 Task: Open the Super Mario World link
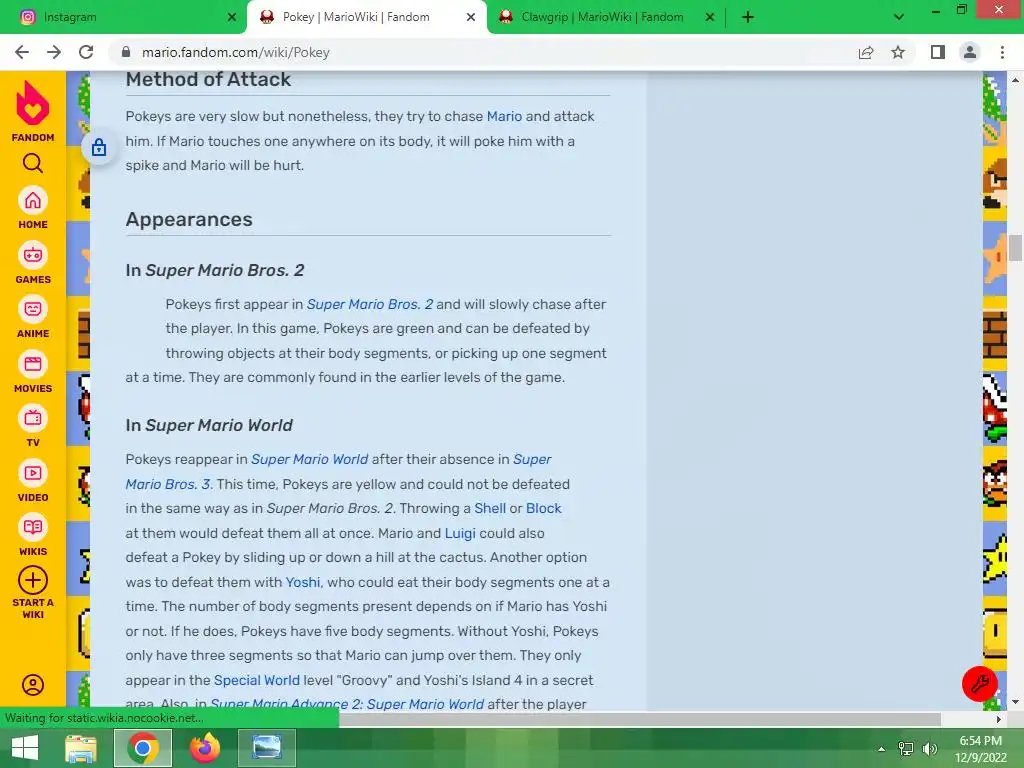point(310,459)
